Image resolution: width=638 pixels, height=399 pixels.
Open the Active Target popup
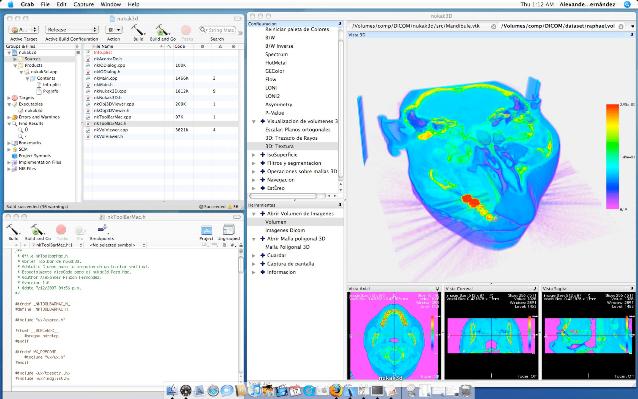24,30
